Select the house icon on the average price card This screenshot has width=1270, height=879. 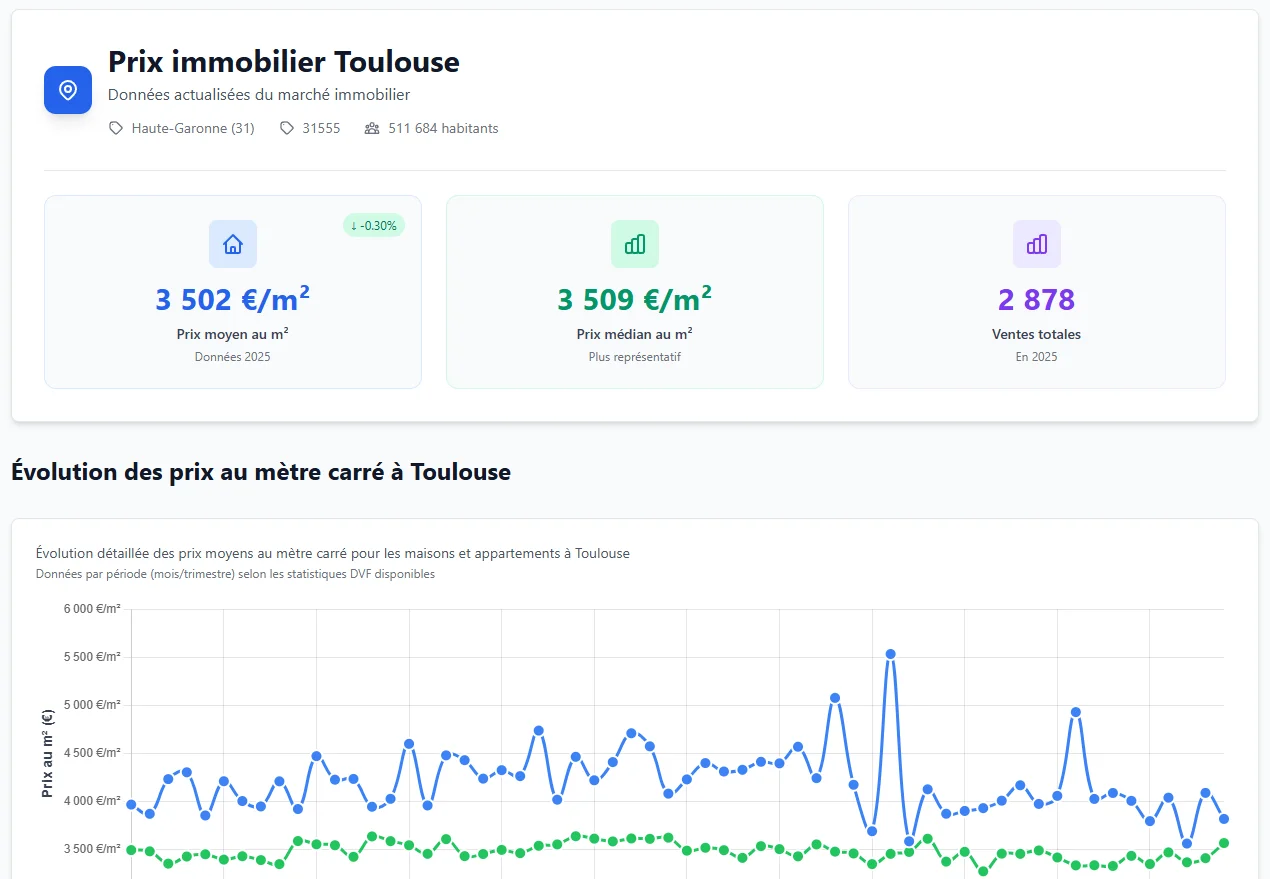(232, 243)
